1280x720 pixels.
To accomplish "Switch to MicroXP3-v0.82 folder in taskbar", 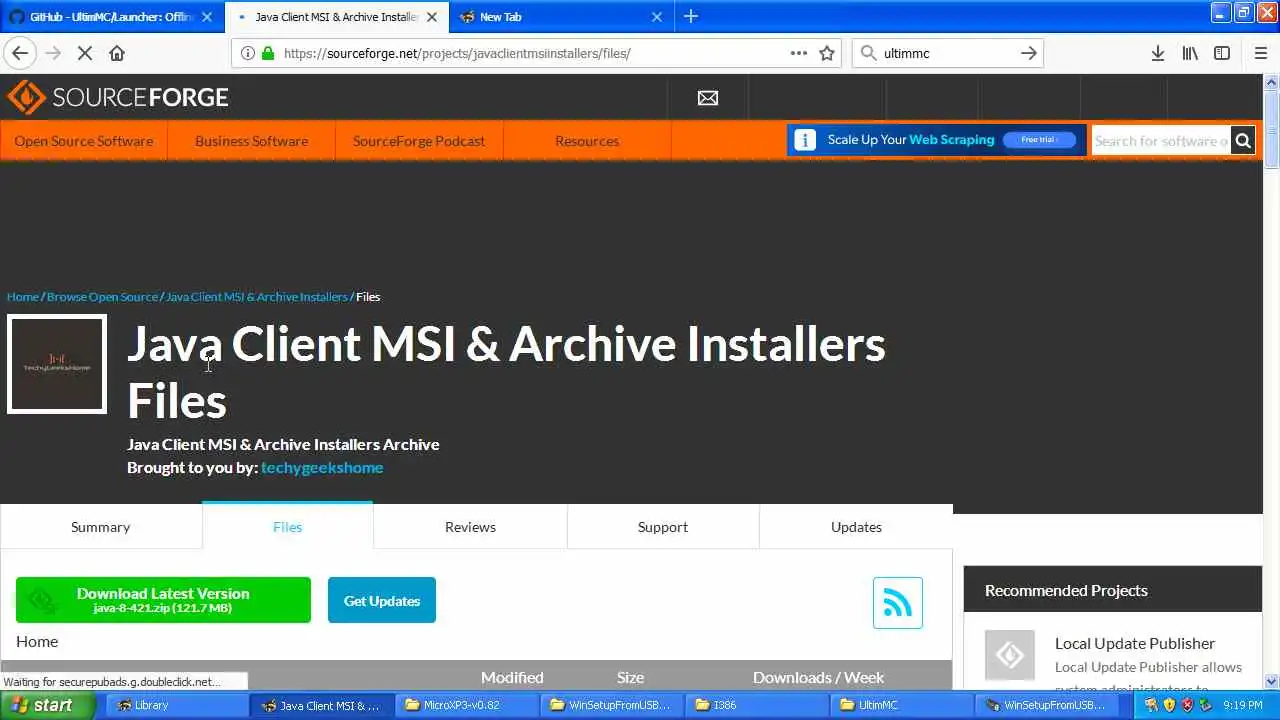I will point(468,705).
